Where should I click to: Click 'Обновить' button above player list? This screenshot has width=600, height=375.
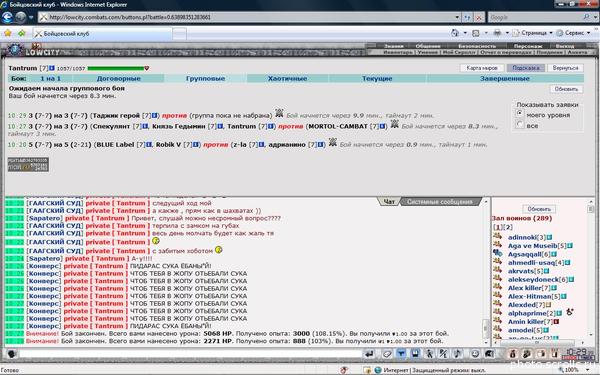(539, 209)
